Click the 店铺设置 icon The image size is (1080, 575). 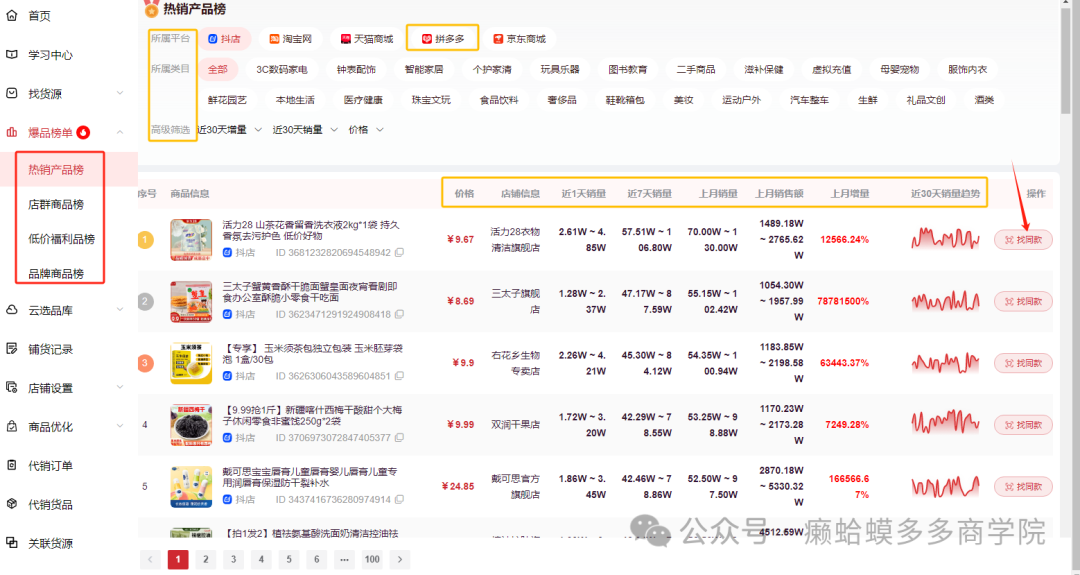pyautogui.click(x=12, y=388)
